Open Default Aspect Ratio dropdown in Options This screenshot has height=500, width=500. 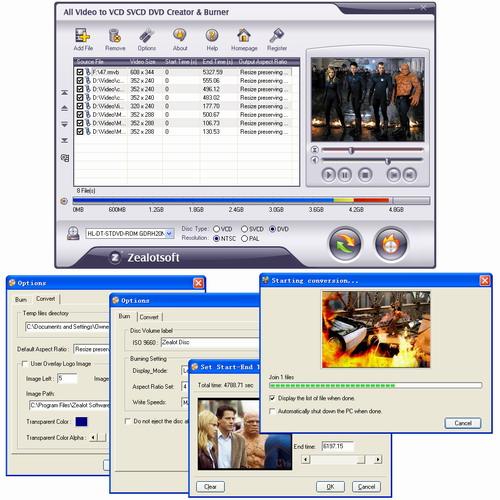click(91, 349)
